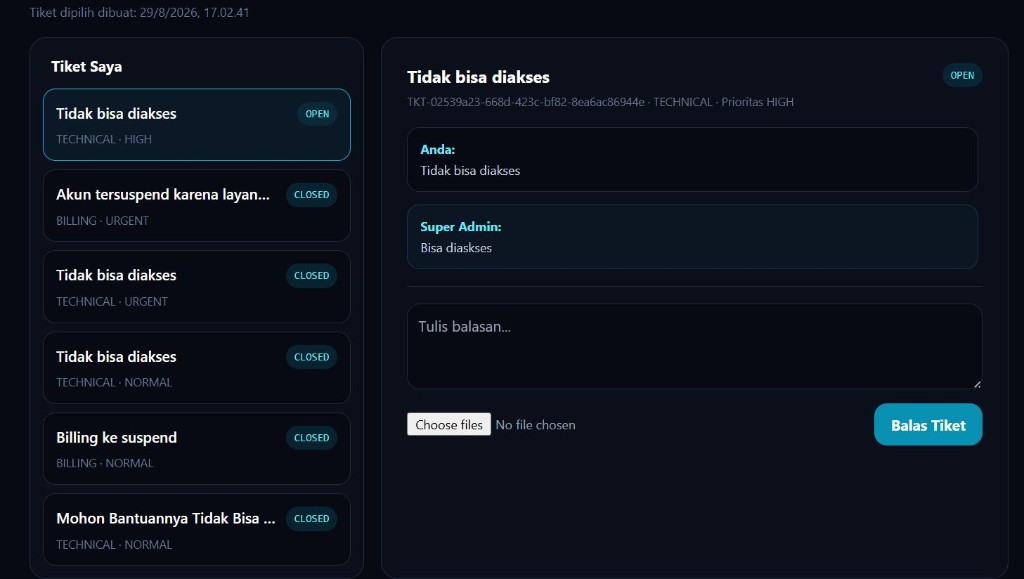Click the 'BILLING · URGENT' label
The height and width of the screenshot is (579, 1024).
[x=103, y=221]
